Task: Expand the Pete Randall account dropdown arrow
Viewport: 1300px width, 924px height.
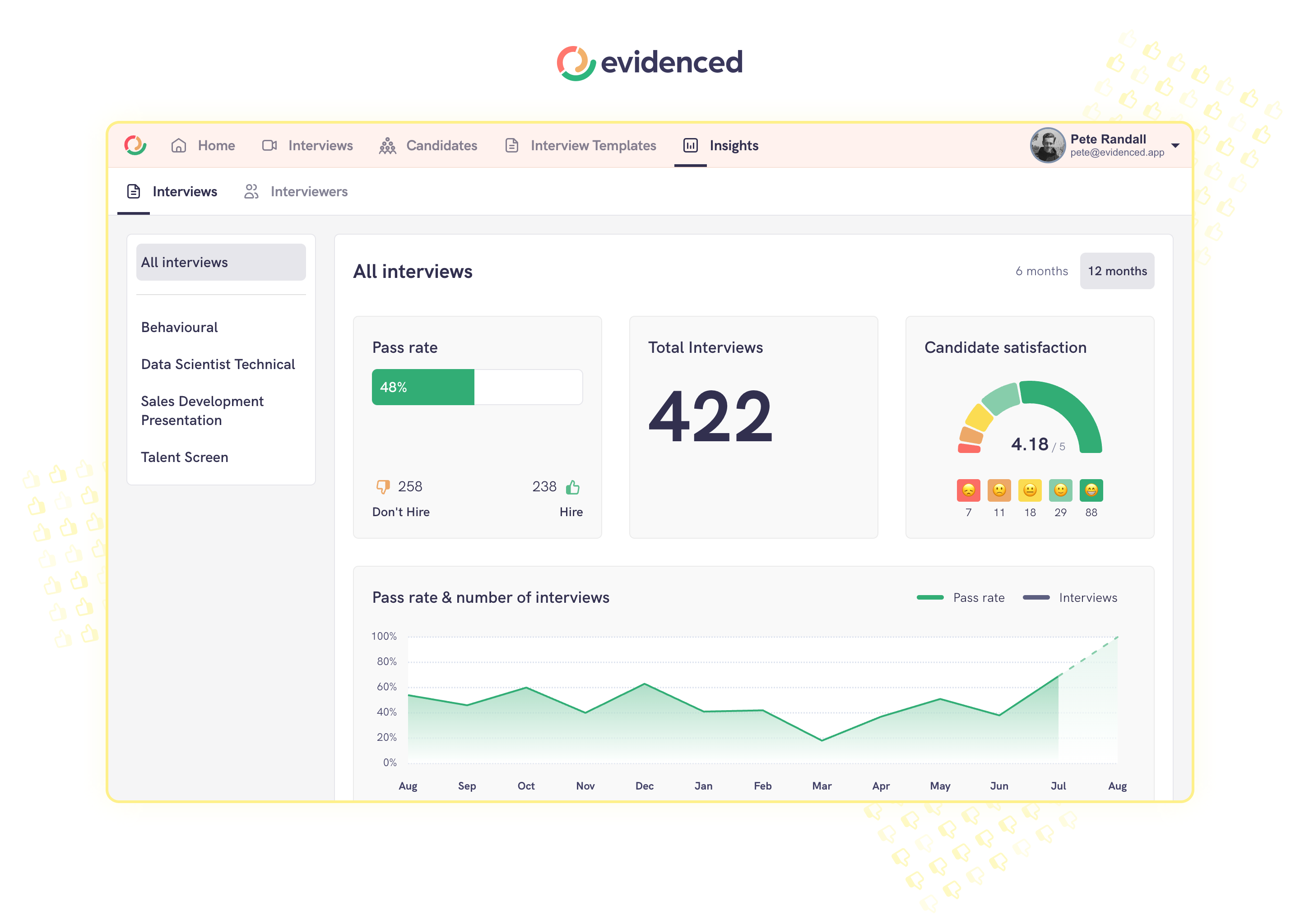Action: pos(1175,146)
